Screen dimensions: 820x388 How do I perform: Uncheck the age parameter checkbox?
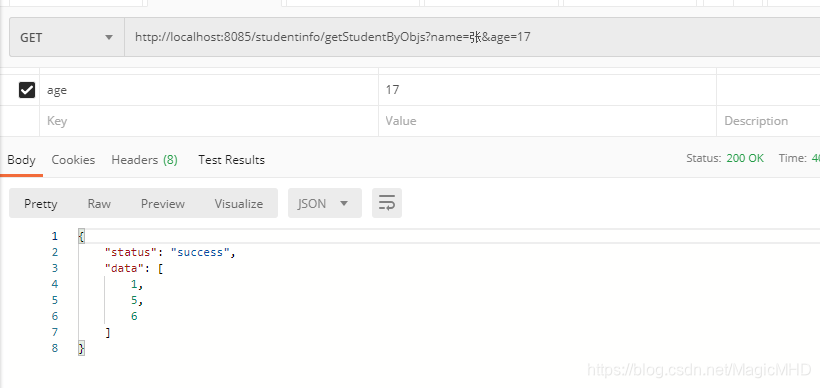click(27, 90)
